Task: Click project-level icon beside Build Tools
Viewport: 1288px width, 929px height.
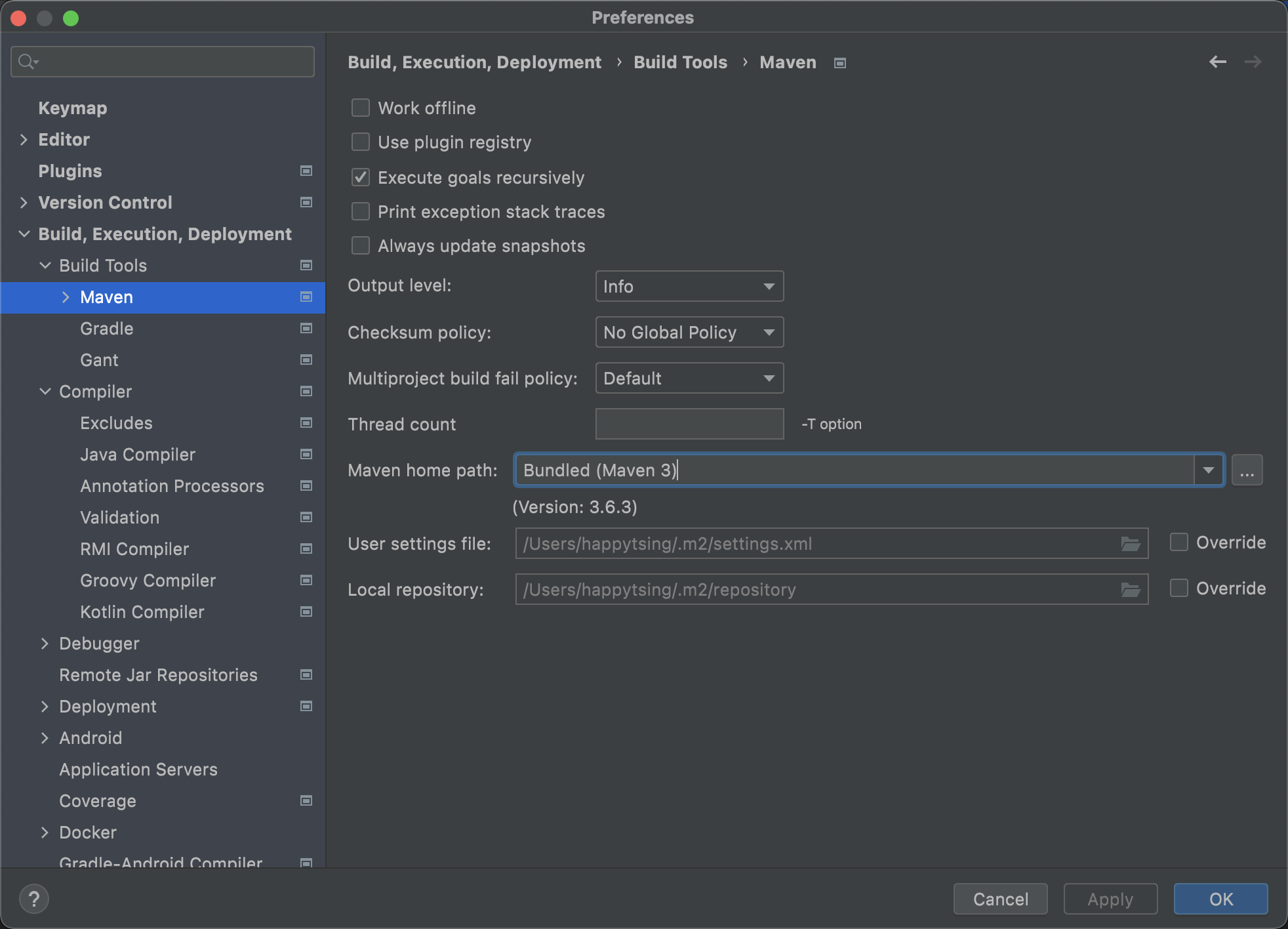Action: (306, 266)
